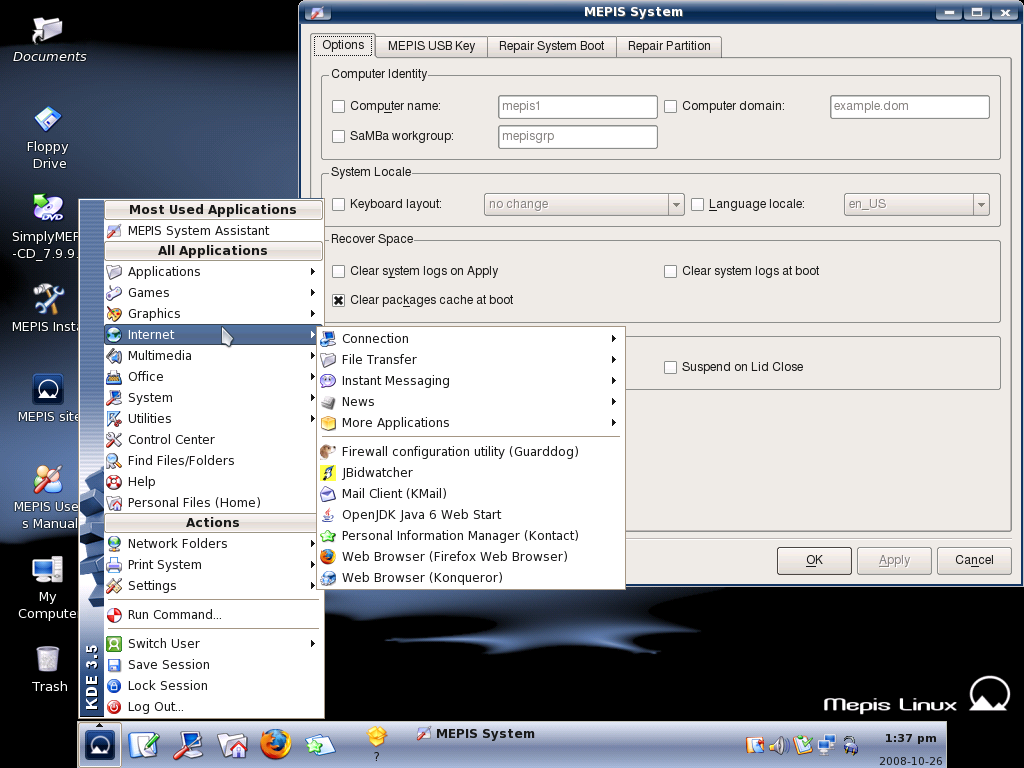Expand the Games submenu

click(x=213, y=293)
